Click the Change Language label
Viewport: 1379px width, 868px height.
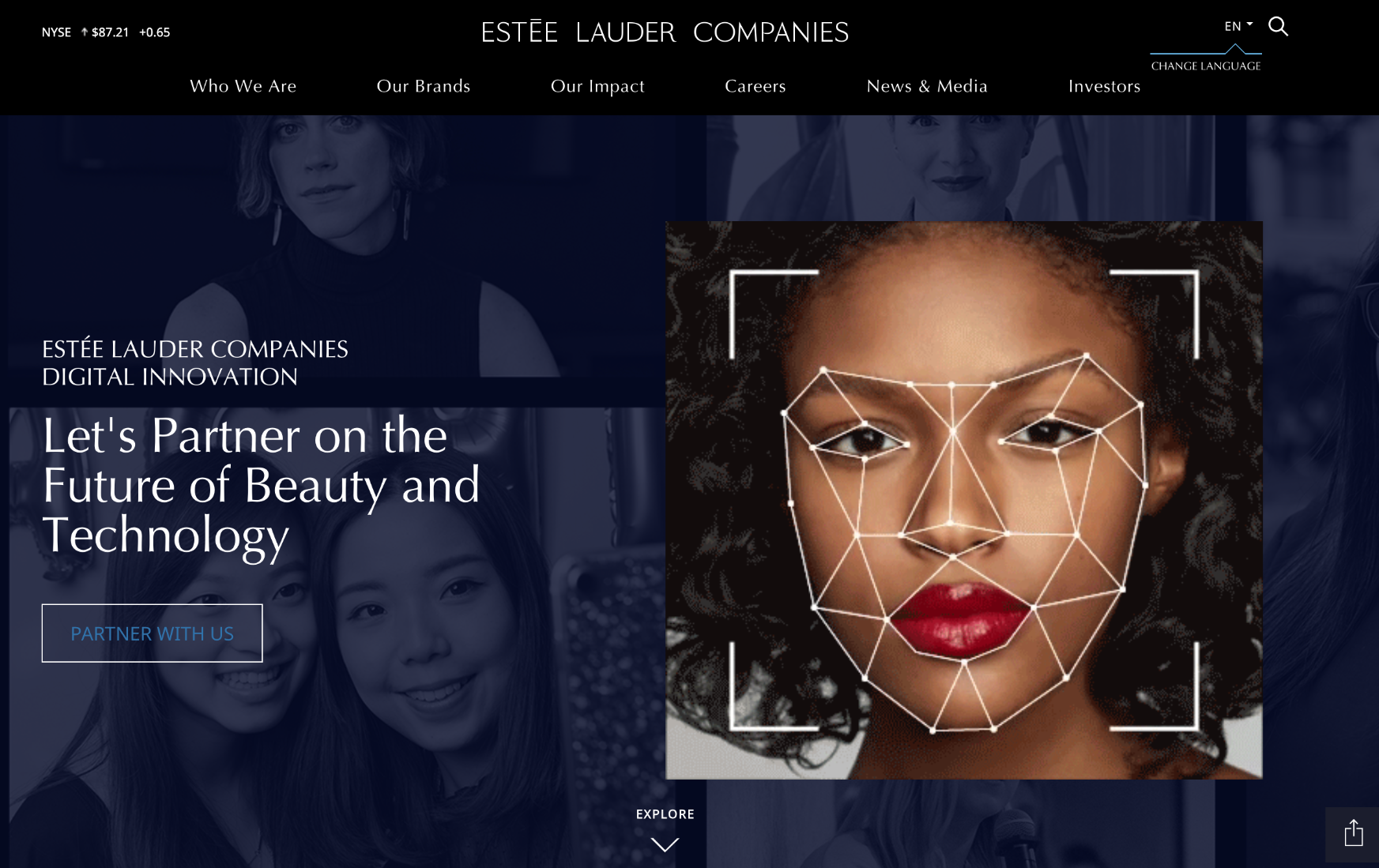(x=1206, y=66)
